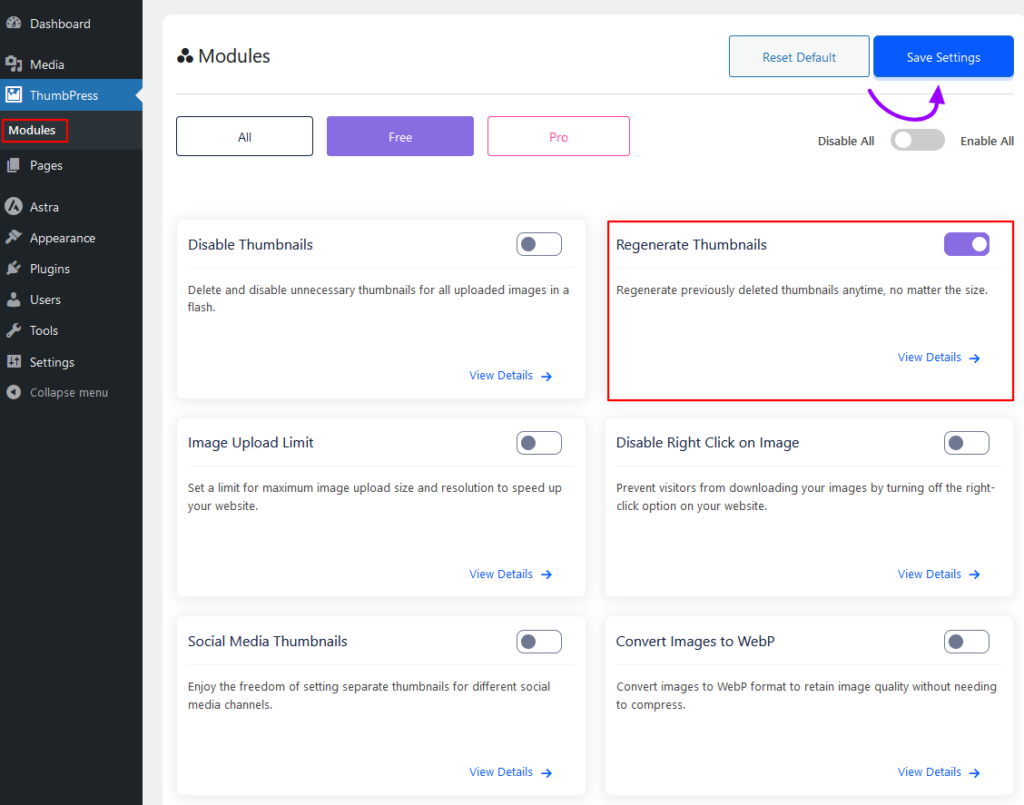This screenshot has height=805, width=1024.
Task: Show All modules filter tab
Action: (x=244, y=136)
